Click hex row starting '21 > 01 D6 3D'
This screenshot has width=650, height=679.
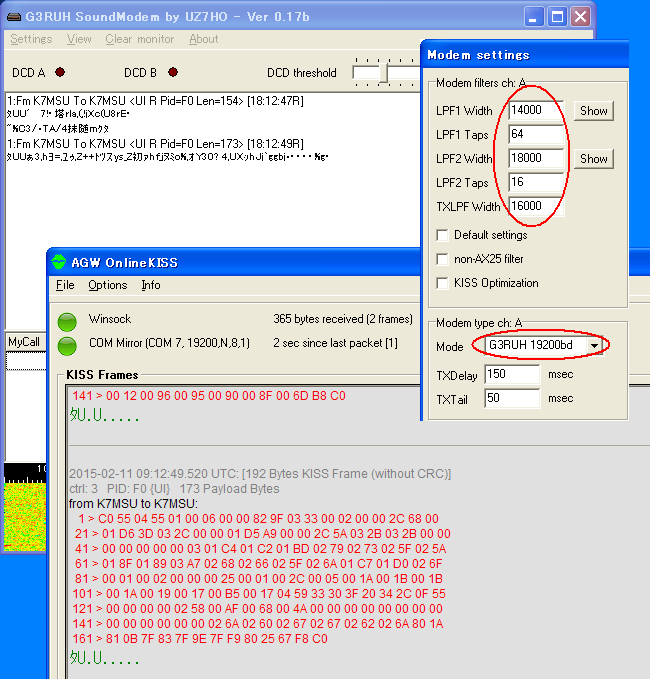point(263,534)
